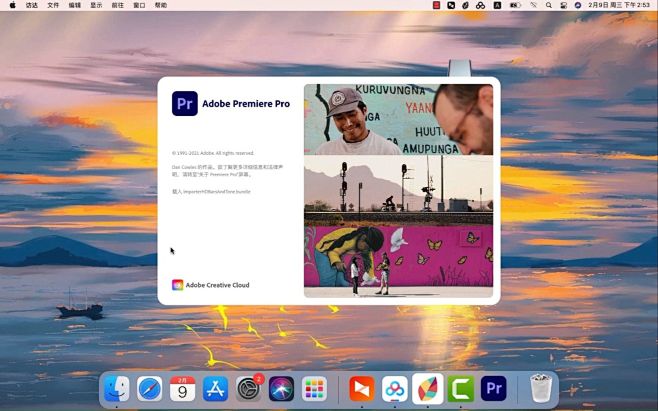Screen dimensions: 658x411
Task: Click the Premiere Pro dock icon
Action: pyautogui.click(x=493, y=389)
